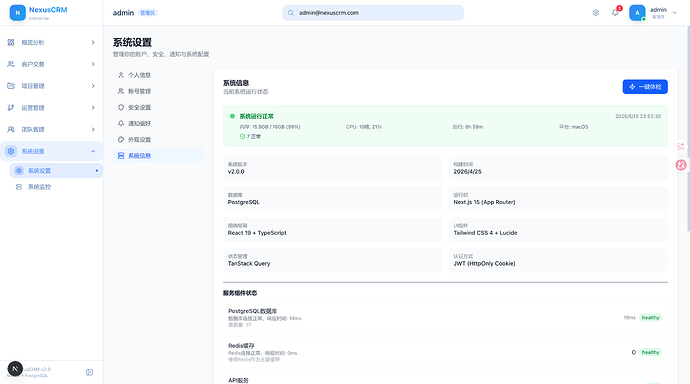Click the Tailwind CSS 4 + Lucide value
This screenshot has width=690, height=384.
(485, 233)
